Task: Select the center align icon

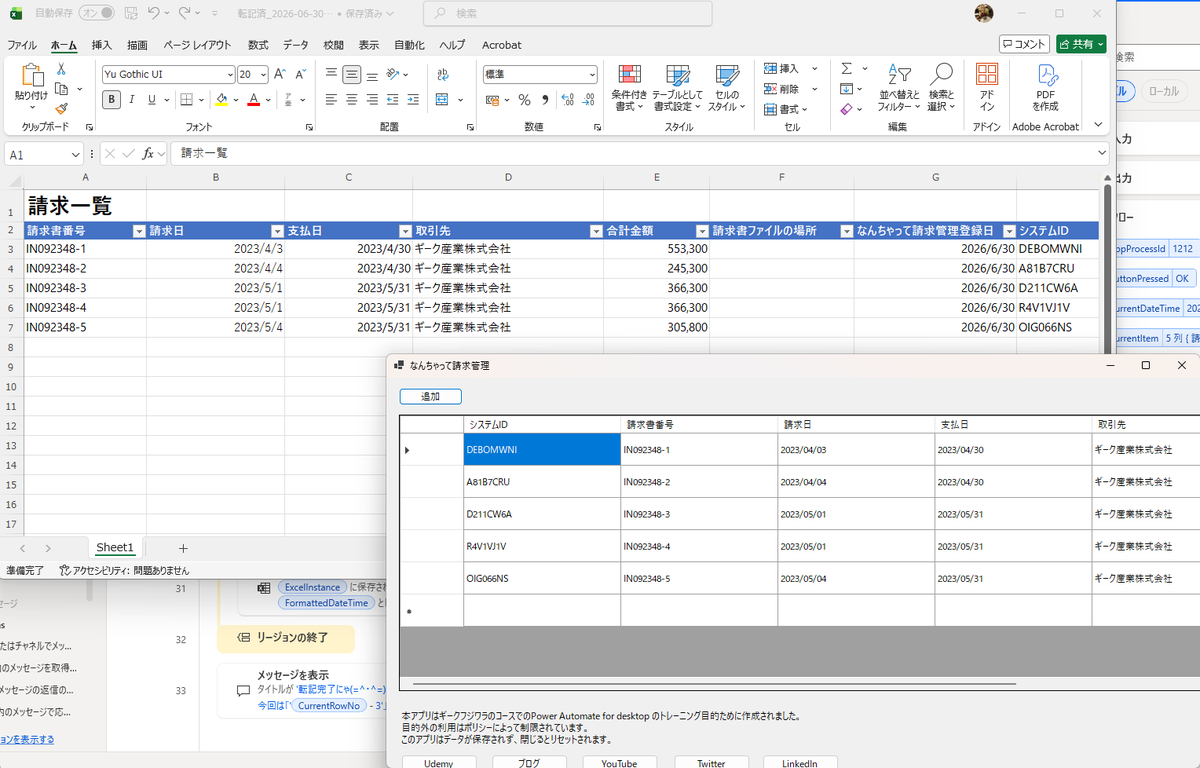Action: [352, 100]
